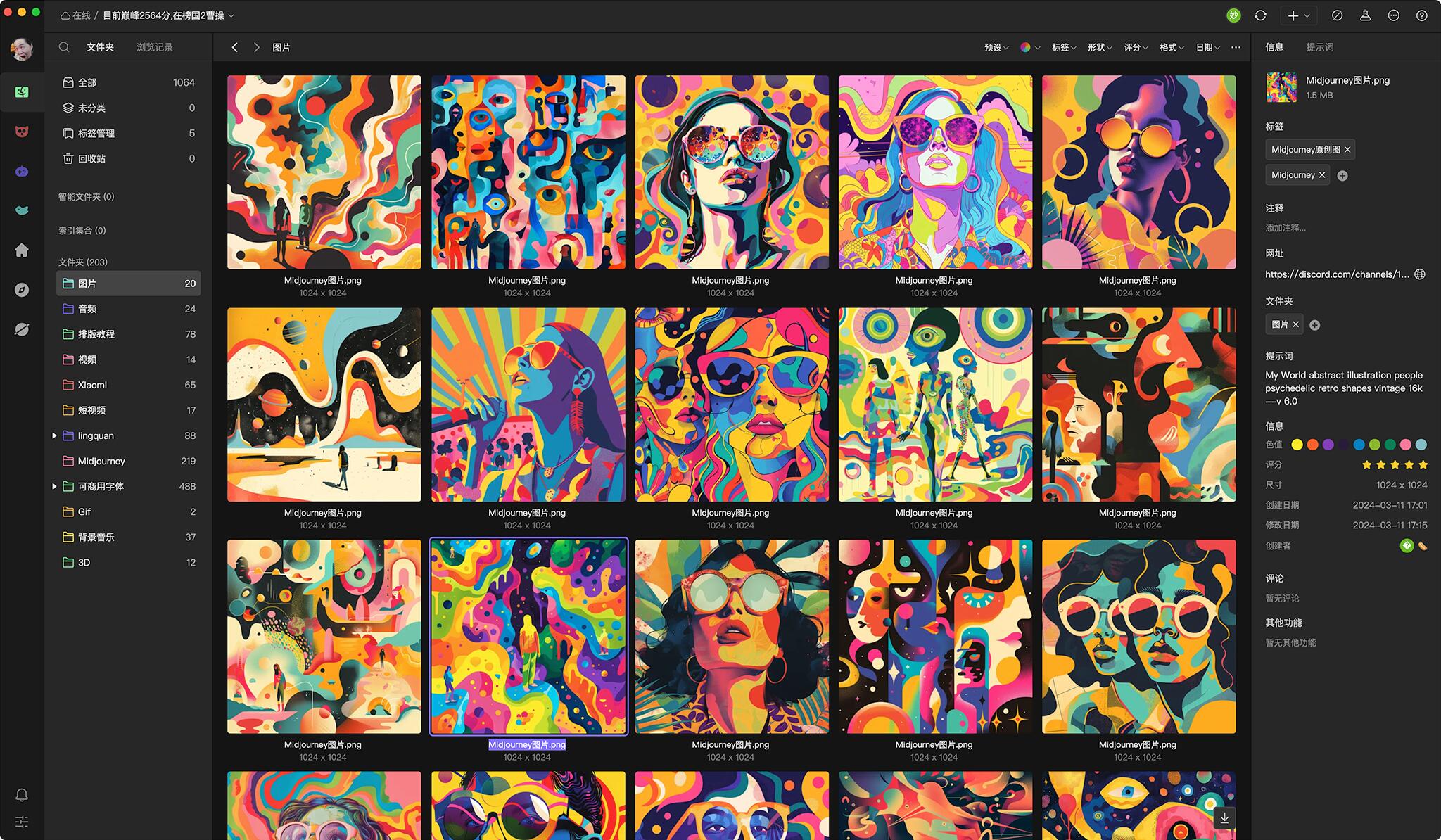Viewport: 1441px width, 840px height.
Task: Click the yellow color value swatch
Action: click(x=1297, y=445)
